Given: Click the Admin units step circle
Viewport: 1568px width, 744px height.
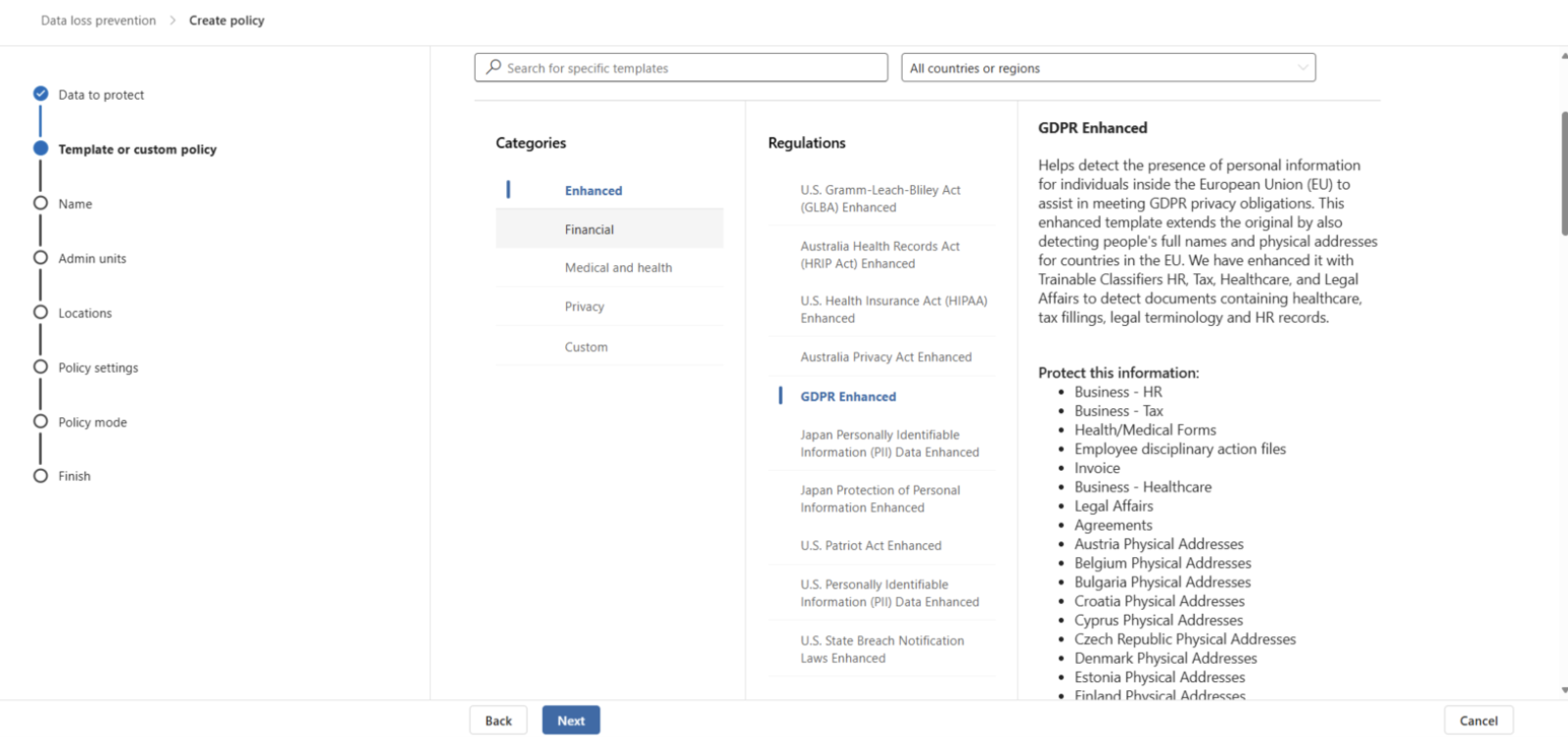Looking at the screenshot, I should (x=40, y=257).
